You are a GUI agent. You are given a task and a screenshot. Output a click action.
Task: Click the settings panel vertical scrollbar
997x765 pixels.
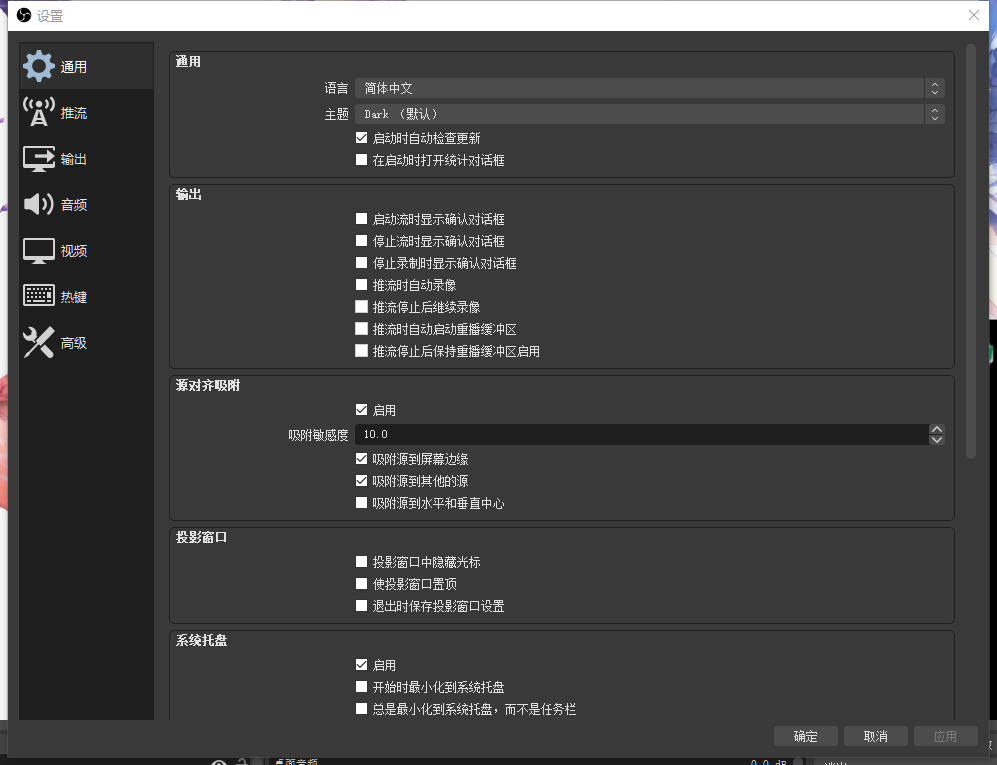[970, 250]
